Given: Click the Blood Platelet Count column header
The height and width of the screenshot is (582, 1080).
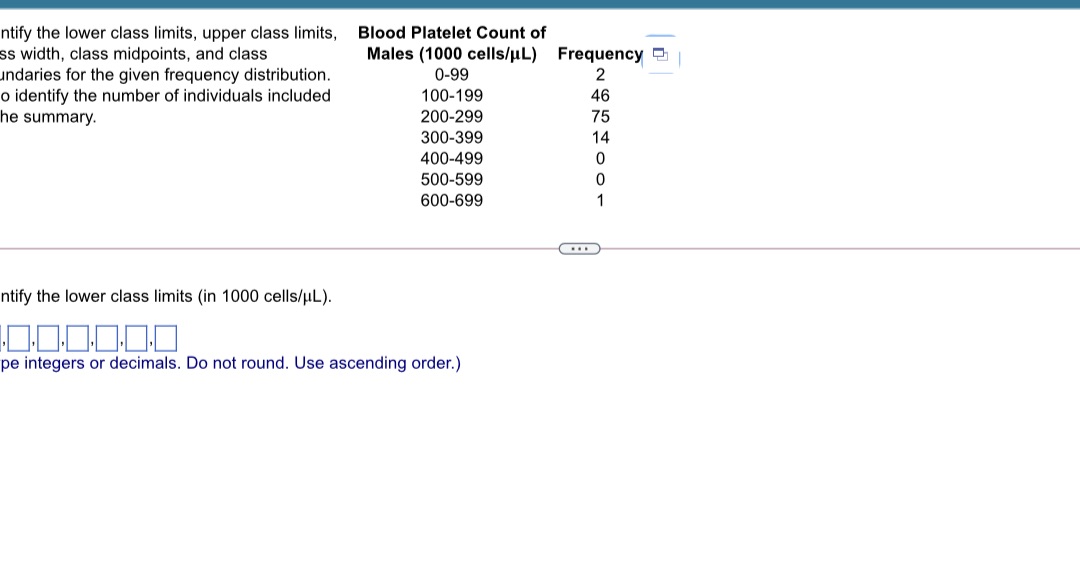Looking at the screenshot, I should [x=451, y=43].
